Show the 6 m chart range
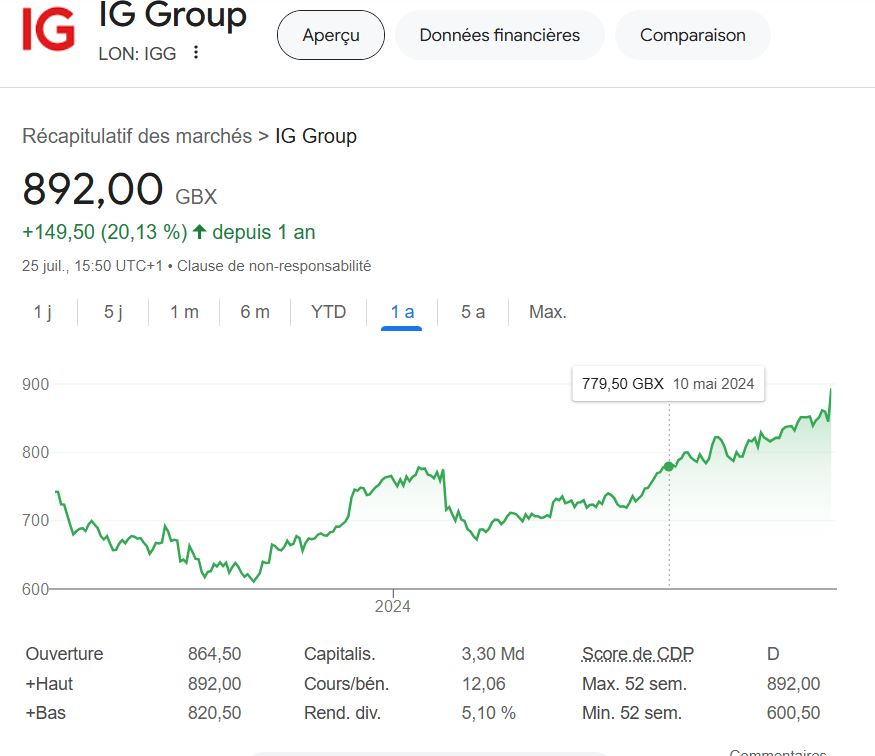Viewport: 875px width, 756px height. pos(255,312)
